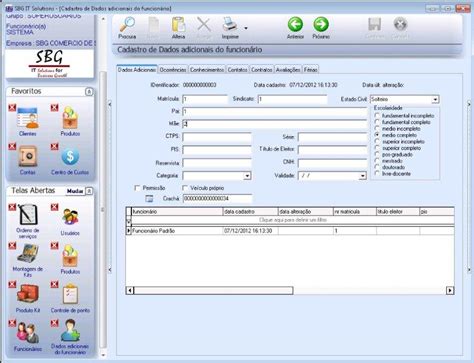Viewport: 474px width, 363px height.
Task: Close Usuários screen with red X
Action: 54,207
